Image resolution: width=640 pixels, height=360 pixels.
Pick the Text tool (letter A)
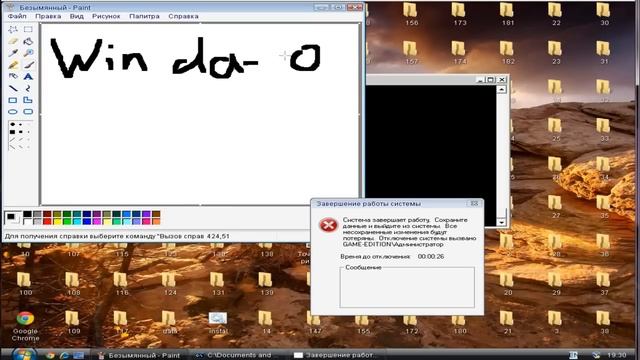tap(28, 76)
